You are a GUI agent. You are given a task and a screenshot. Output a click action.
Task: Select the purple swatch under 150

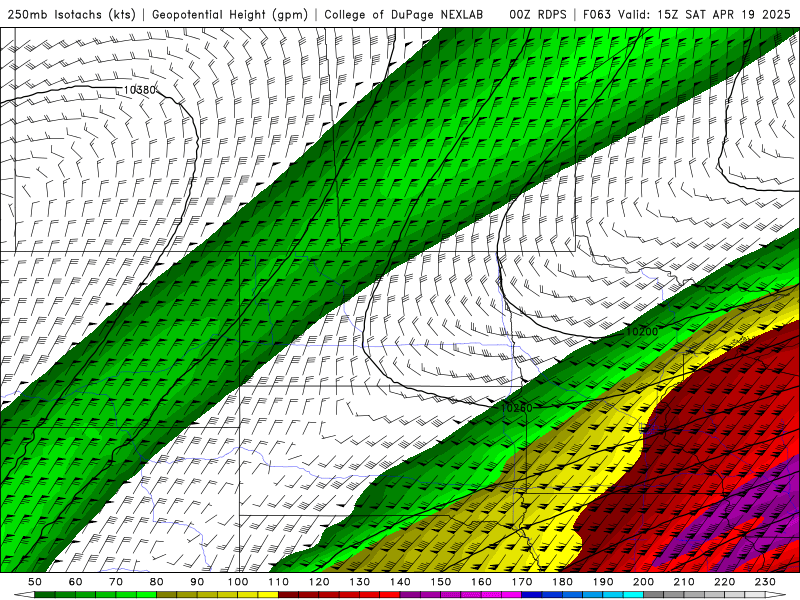pyautogui.click(x=451, y=595)
